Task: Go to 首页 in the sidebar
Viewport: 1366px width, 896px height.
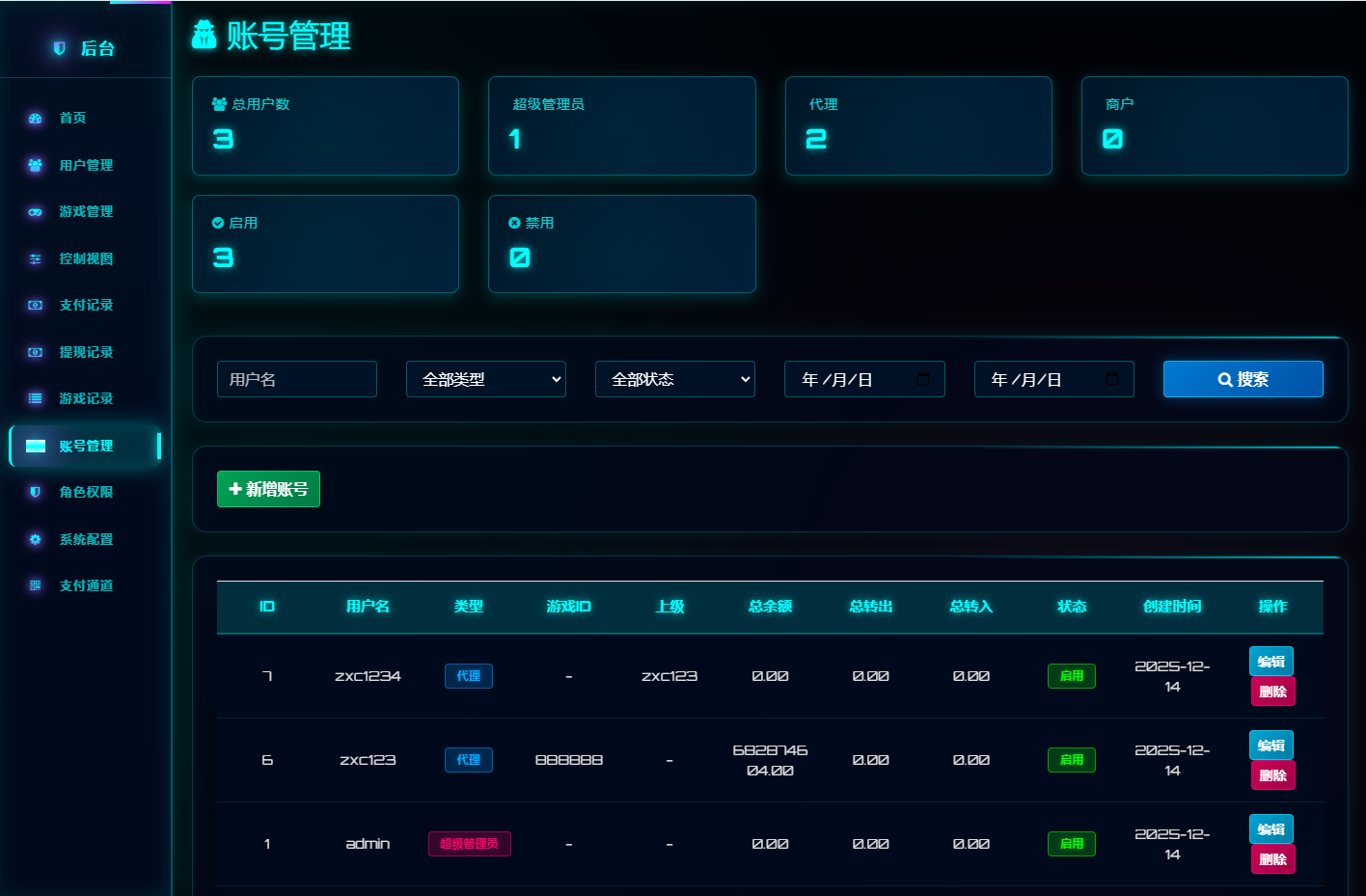Action: tap(85, 118)
